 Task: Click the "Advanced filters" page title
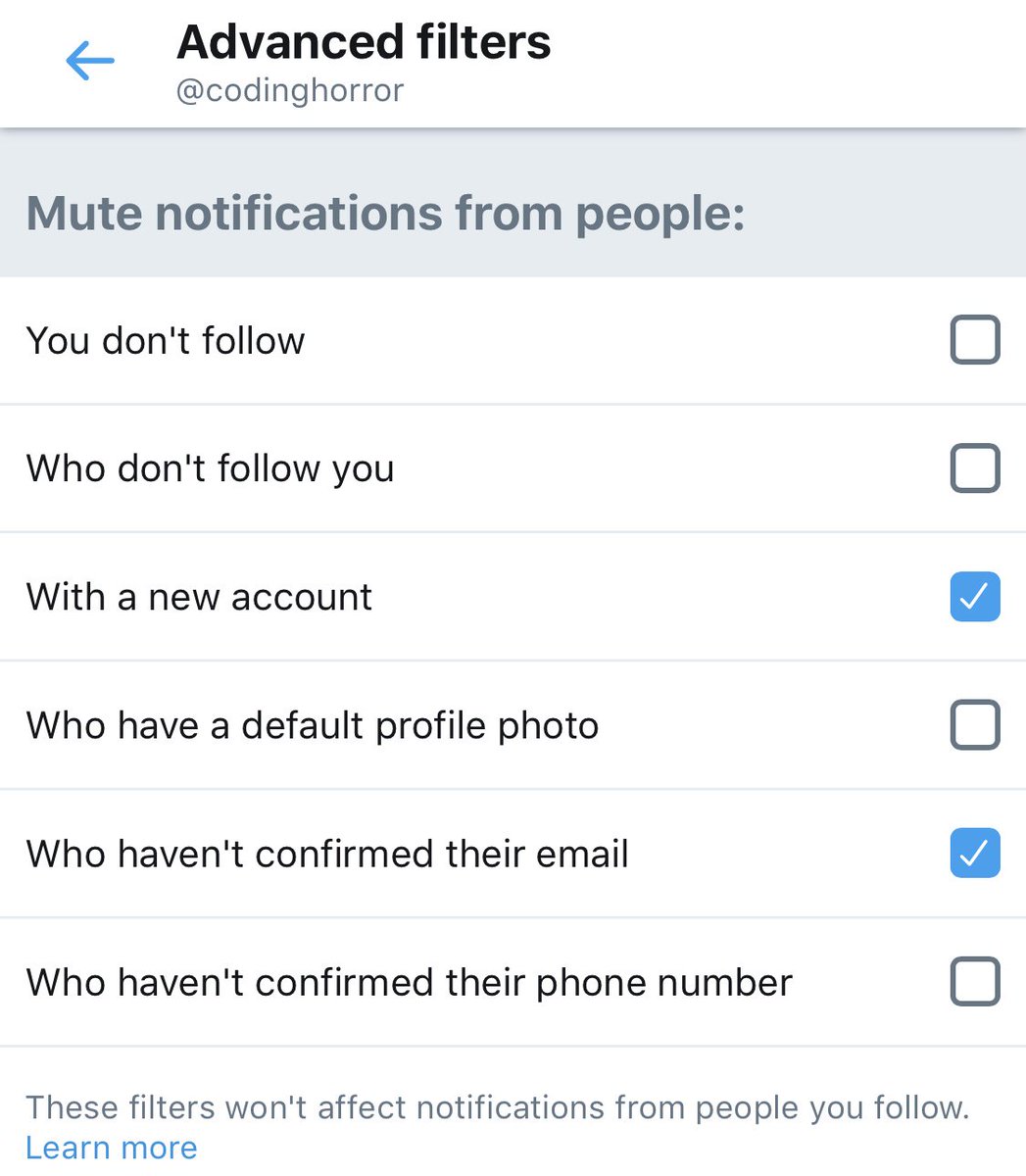point(364,43)
